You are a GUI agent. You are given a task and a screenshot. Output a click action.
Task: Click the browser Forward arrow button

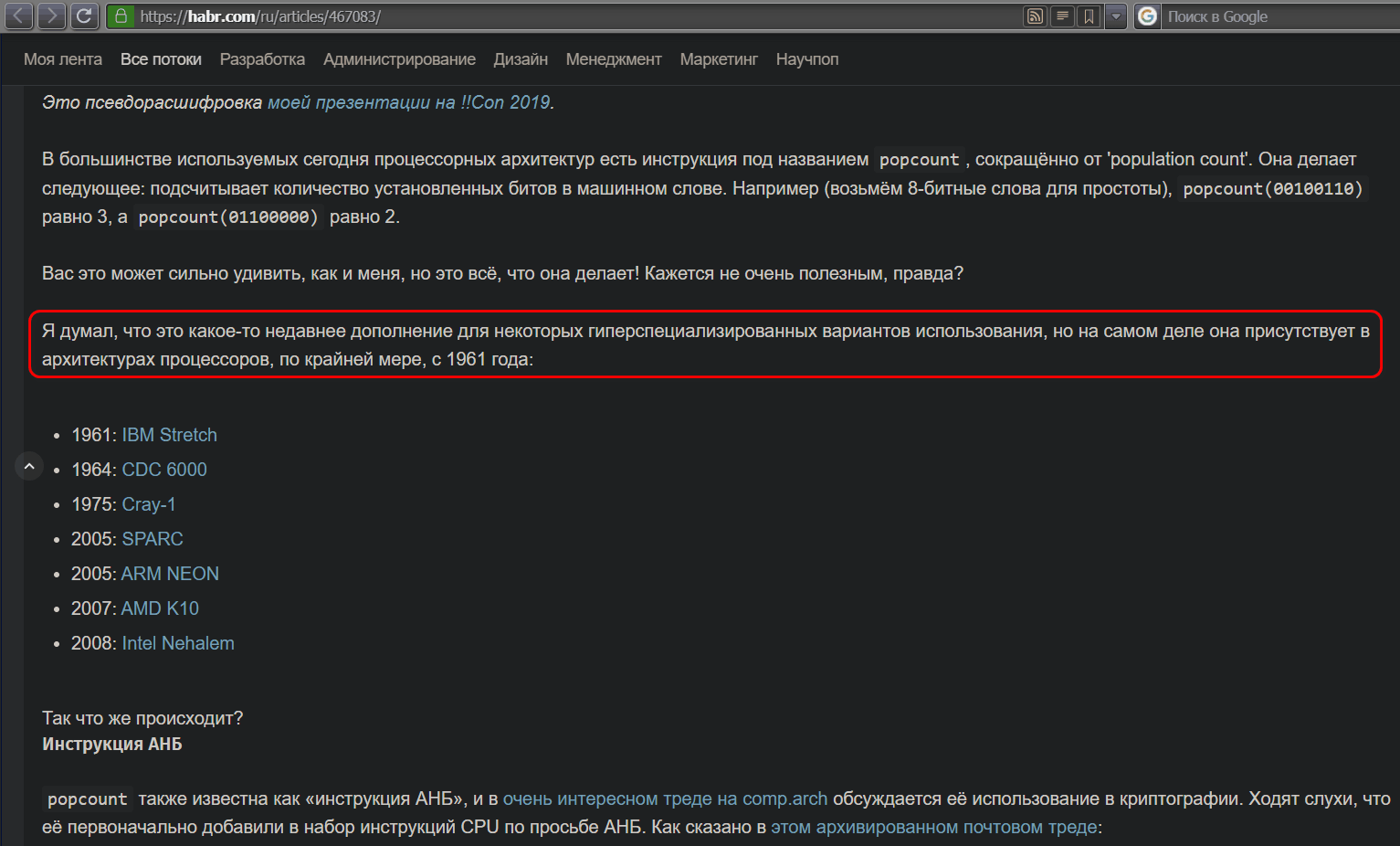(51, 16)
